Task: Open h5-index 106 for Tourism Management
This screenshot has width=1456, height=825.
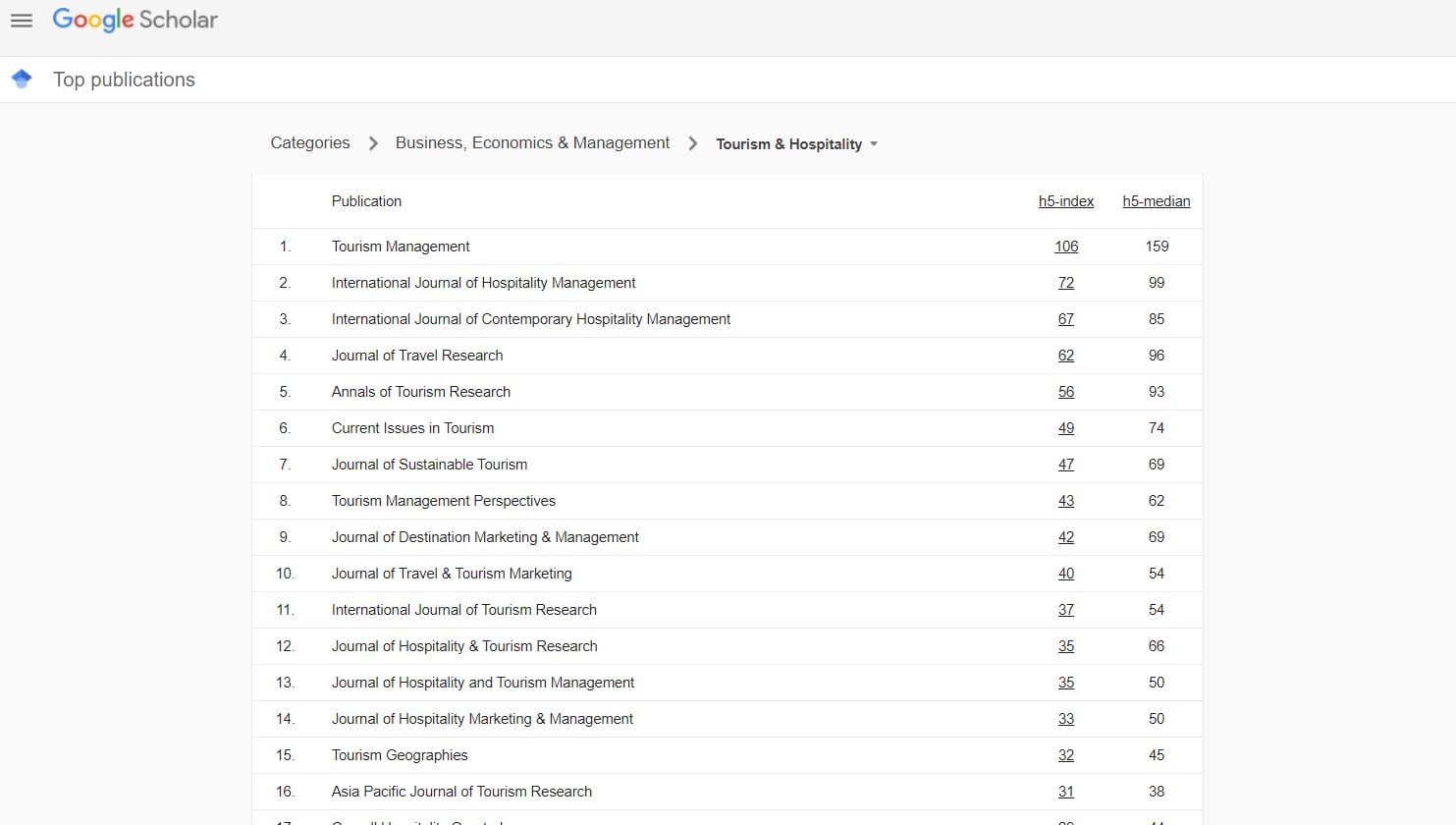Action: click(1066, 247)
